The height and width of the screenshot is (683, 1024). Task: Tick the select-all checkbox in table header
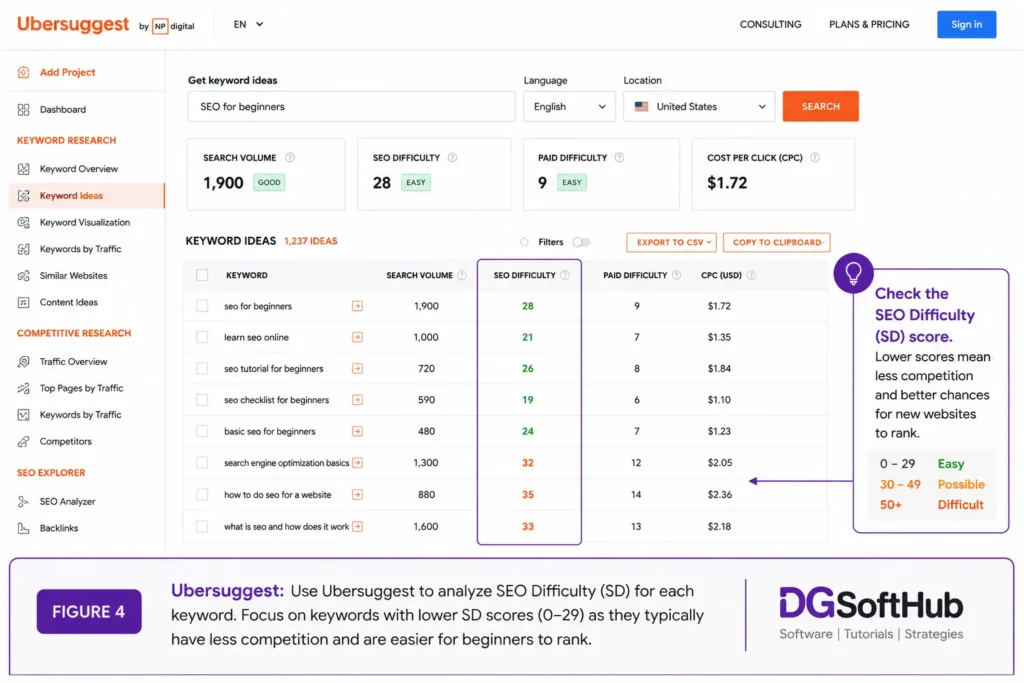pyautogui.click(x=202, y=275)
